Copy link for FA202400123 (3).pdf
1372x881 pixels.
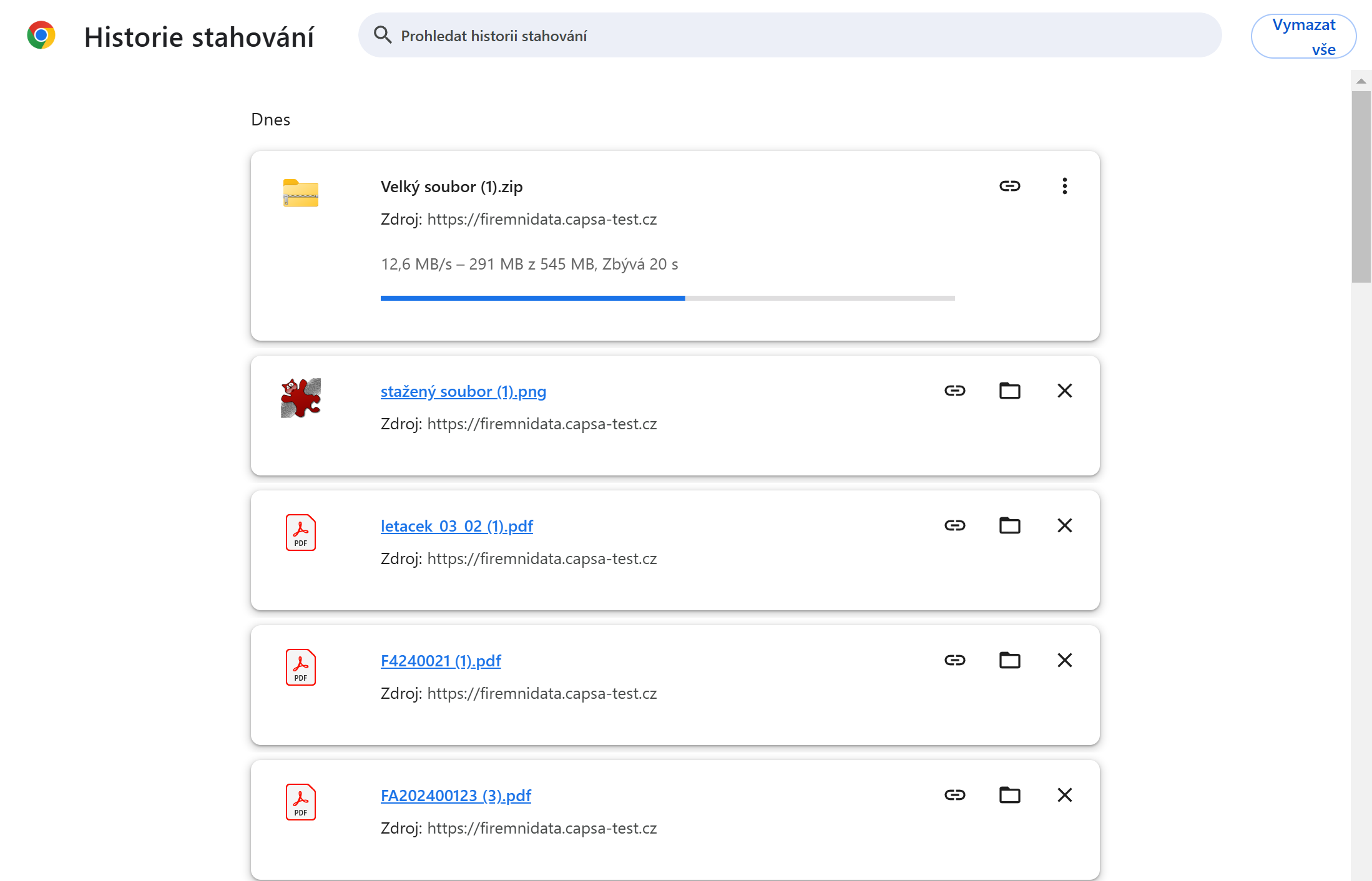(x=954, y=795)
